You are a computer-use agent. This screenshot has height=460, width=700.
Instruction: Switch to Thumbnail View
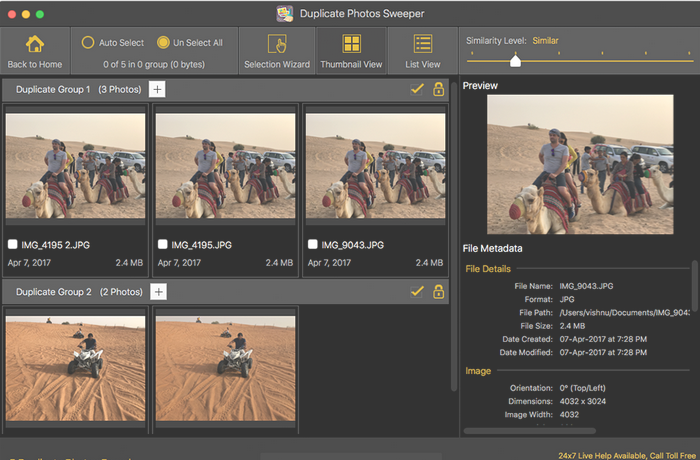click(351, 45)
